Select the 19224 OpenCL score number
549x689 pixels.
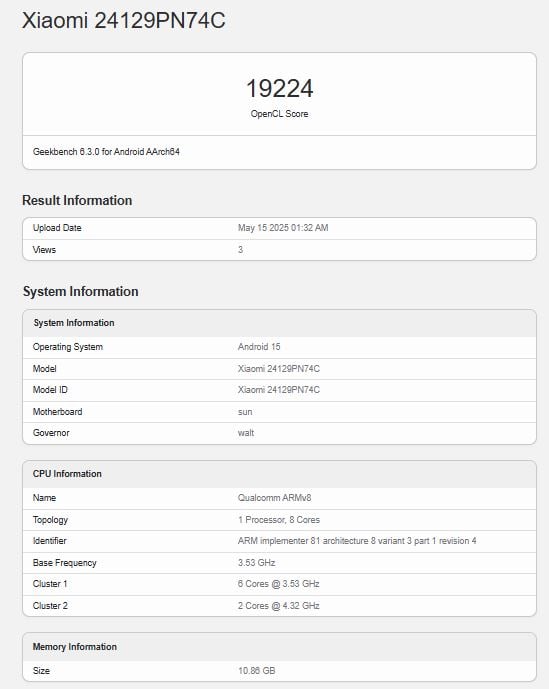pos(279,88)
